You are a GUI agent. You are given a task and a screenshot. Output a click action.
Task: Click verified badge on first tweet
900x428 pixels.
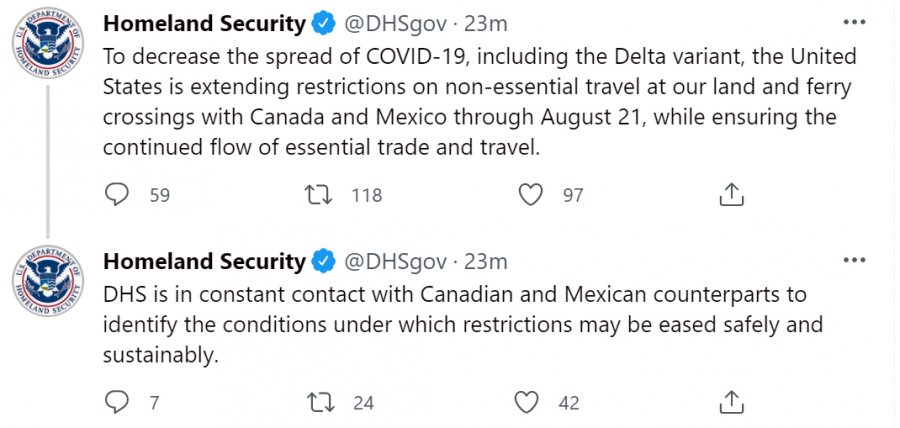(x=323, y=23)
